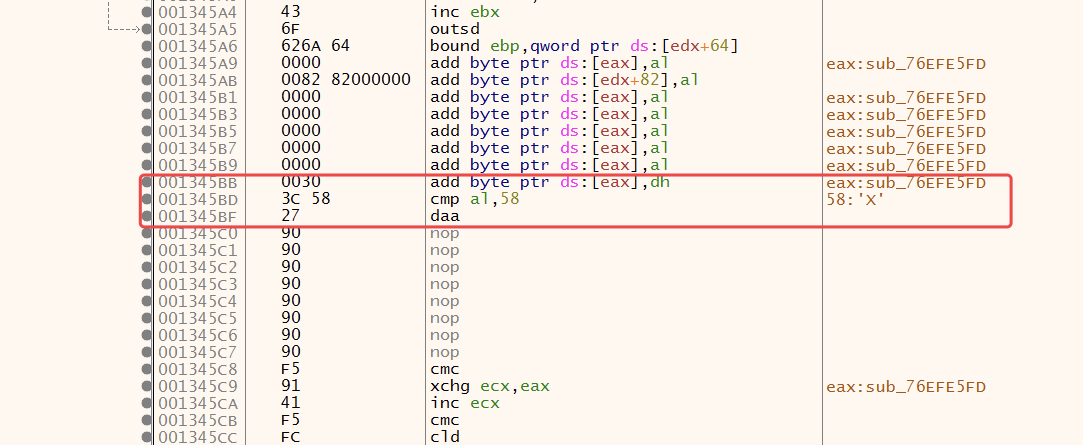Click the first nop at 001345C0
1083x445 pixels.
pos(443,233)
